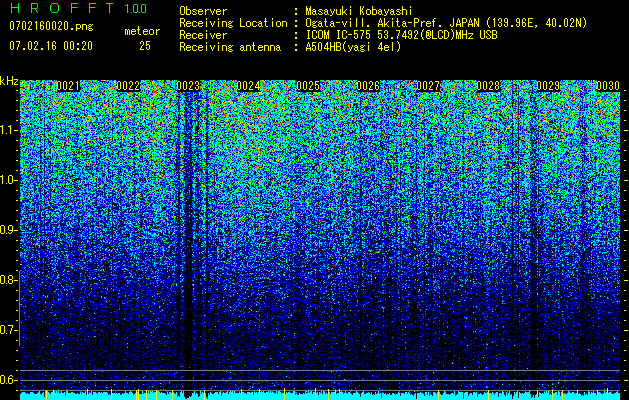This screenshot has width=629, height=400.
Task: Select observer name Masayuki Kobayashi
Action: (359, 11)
